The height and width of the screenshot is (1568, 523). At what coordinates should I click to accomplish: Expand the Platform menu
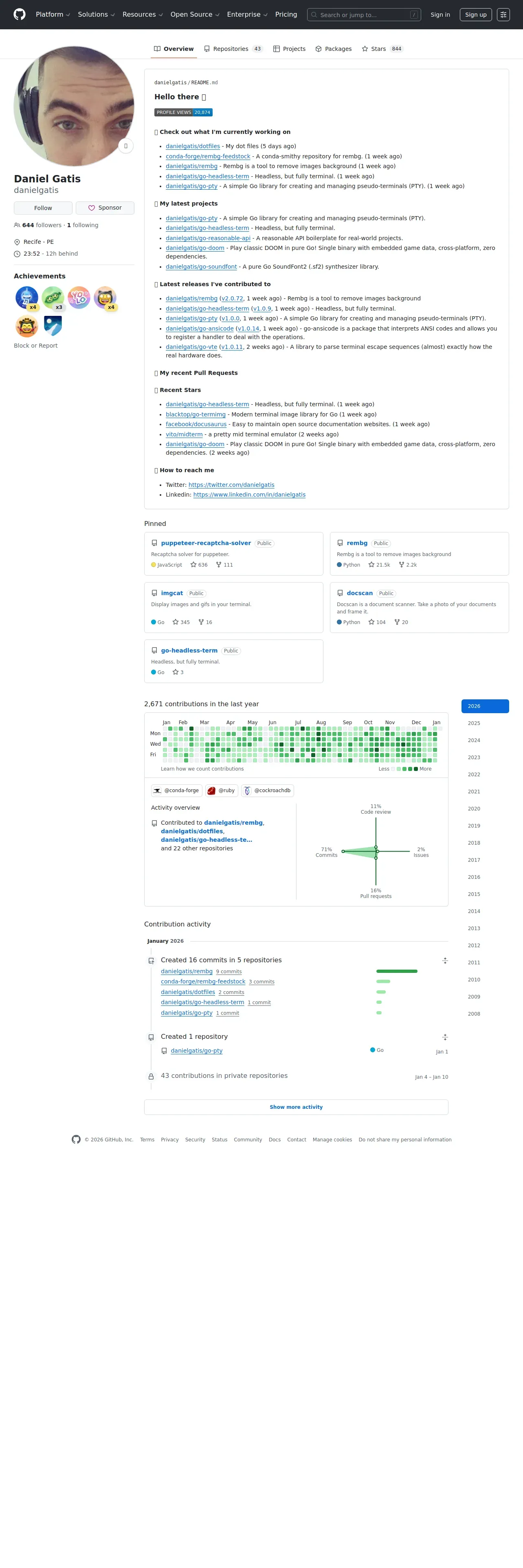tap(53, 15)
